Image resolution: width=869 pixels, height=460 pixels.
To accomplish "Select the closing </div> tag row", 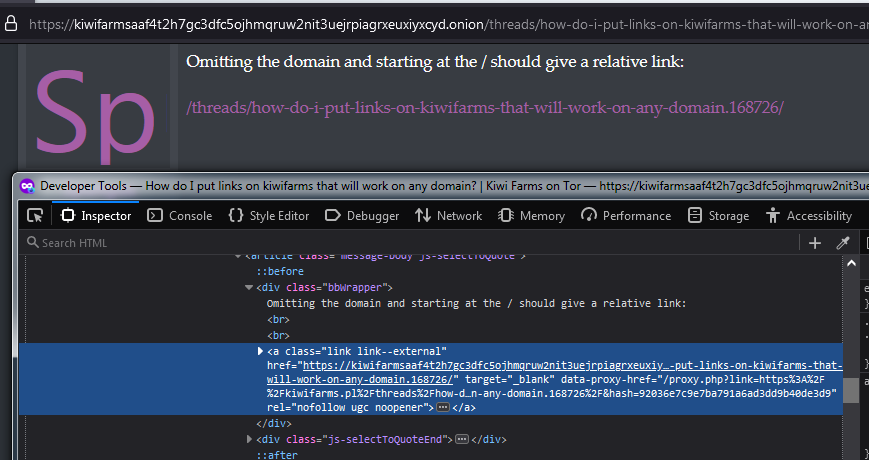I will tap(274, 423).
